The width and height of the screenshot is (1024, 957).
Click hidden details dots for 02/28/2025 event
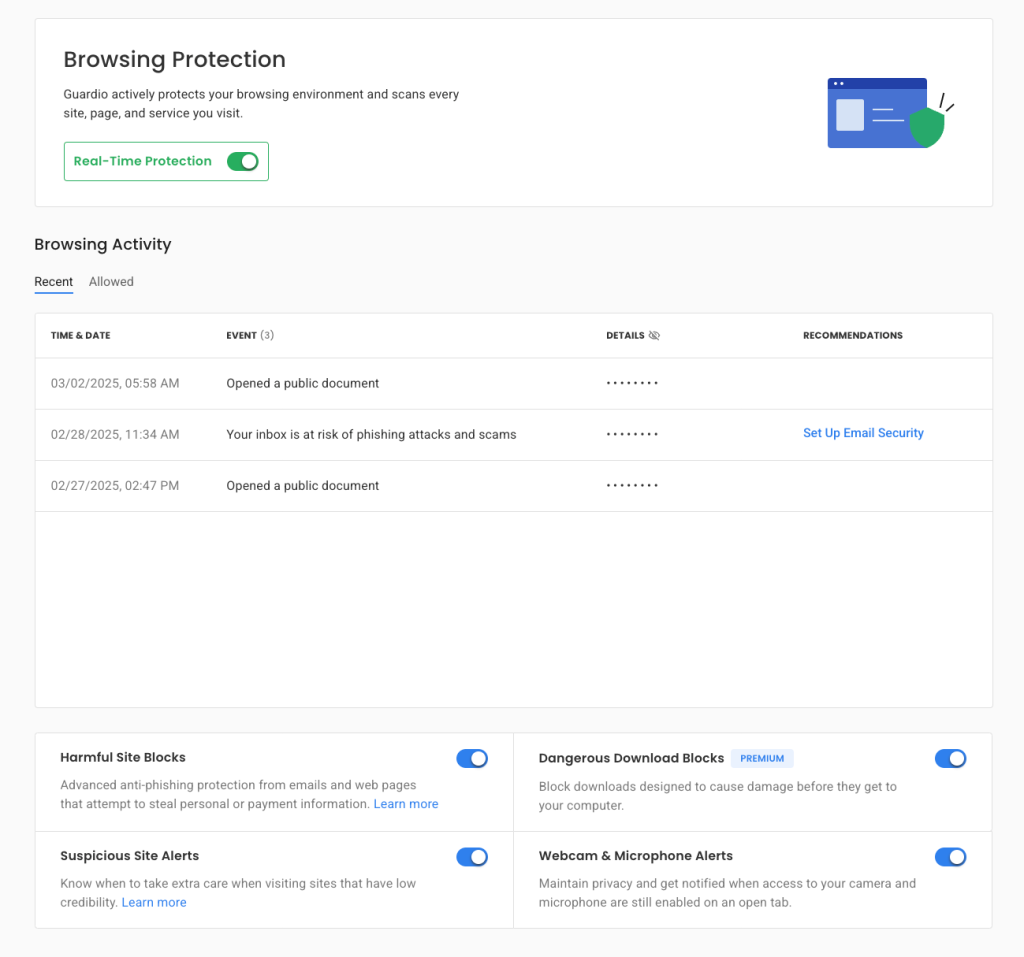[x=632, y=435]
